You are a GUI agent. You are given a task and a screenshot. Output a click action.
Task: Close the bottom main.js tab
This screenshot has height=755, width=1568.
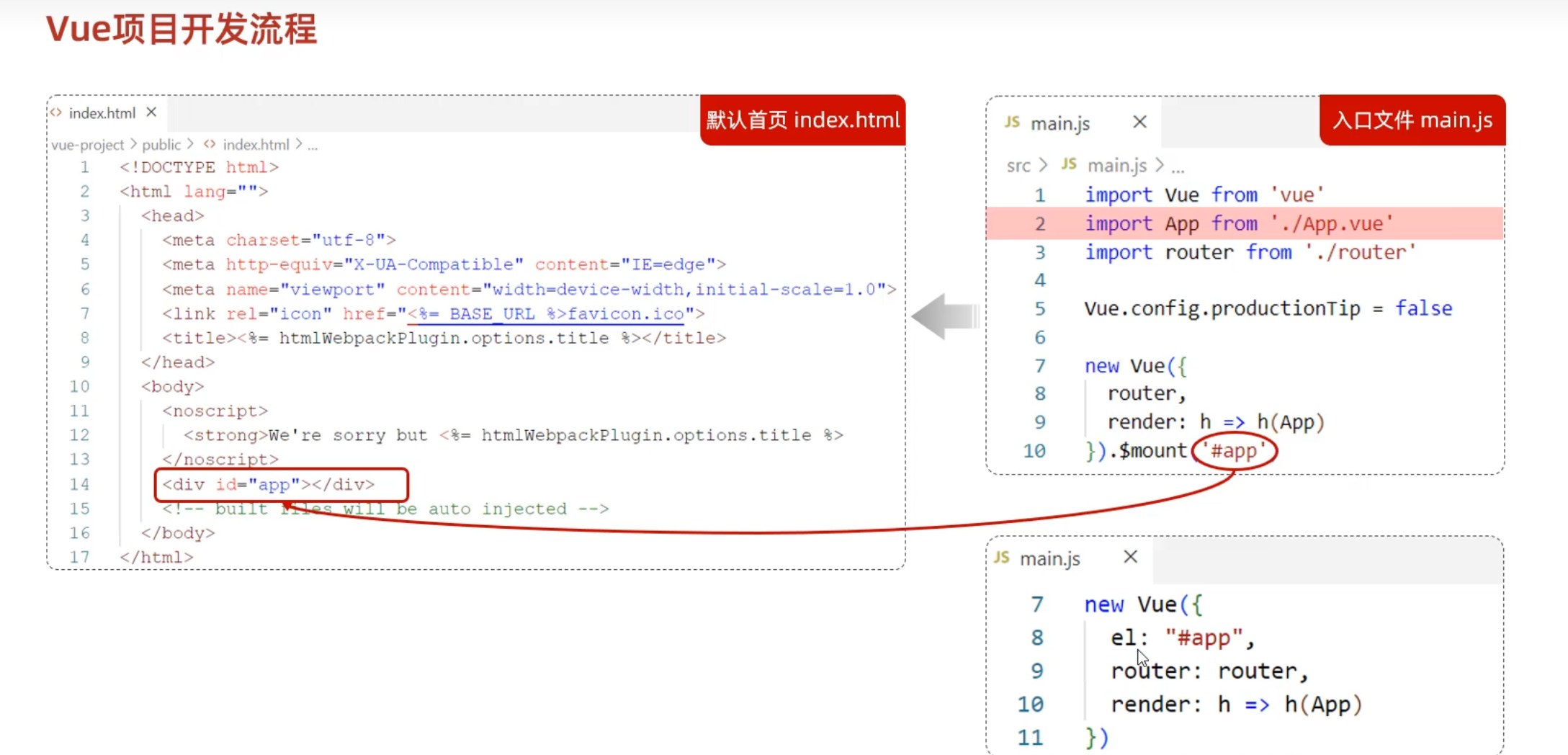click(x=1131, y=557)
